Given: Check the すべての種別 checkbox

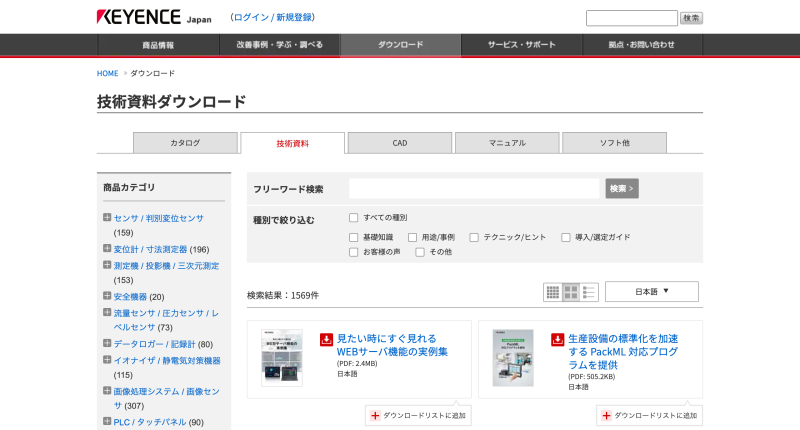Looking at the screenshot, I should pos(354,218).
